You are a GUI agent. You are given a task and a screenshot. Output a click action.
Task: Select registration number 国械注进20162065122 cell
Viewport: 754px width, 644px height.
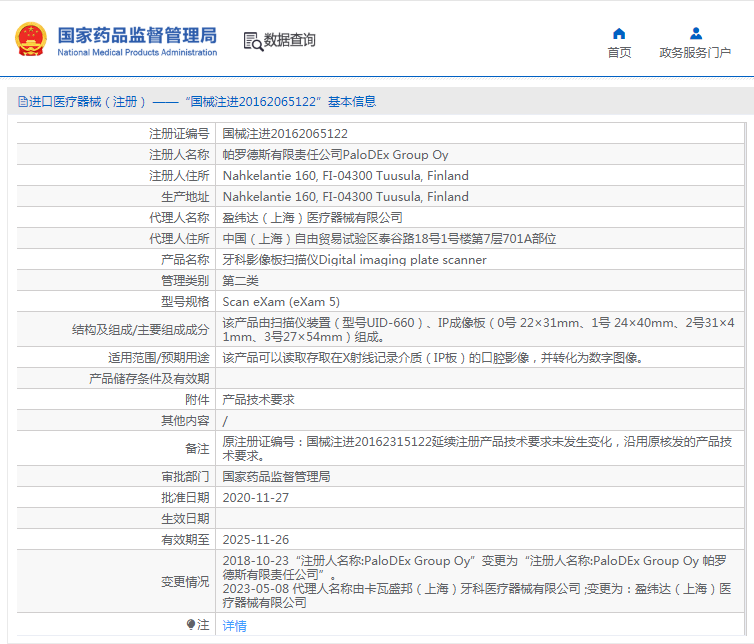click(285, 134)
